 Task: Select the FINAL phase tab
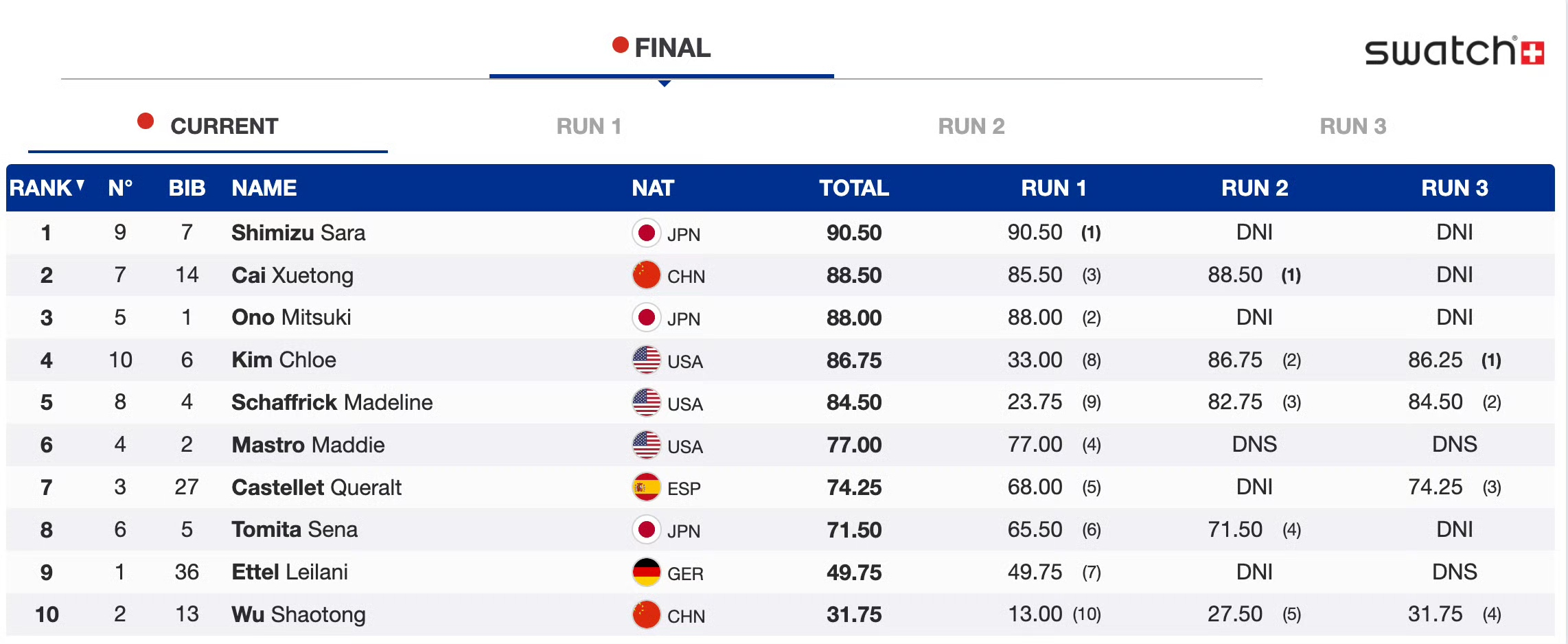coord(672,48)
